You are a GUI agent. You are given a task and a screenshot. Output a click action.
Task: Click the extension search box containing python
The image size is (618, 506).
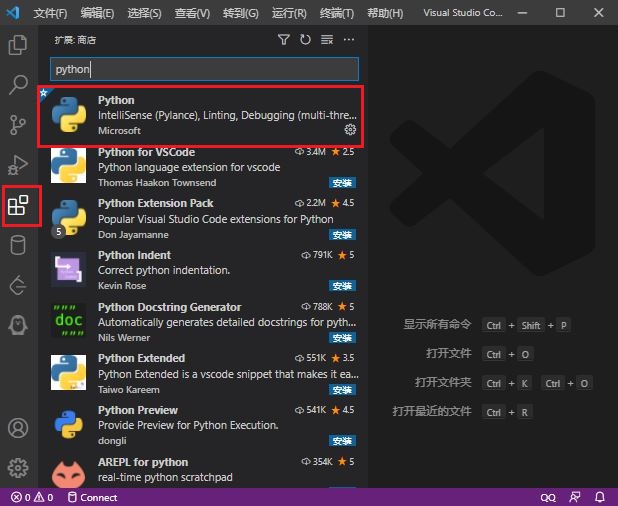pyautogui.click(x=204, y=69)
